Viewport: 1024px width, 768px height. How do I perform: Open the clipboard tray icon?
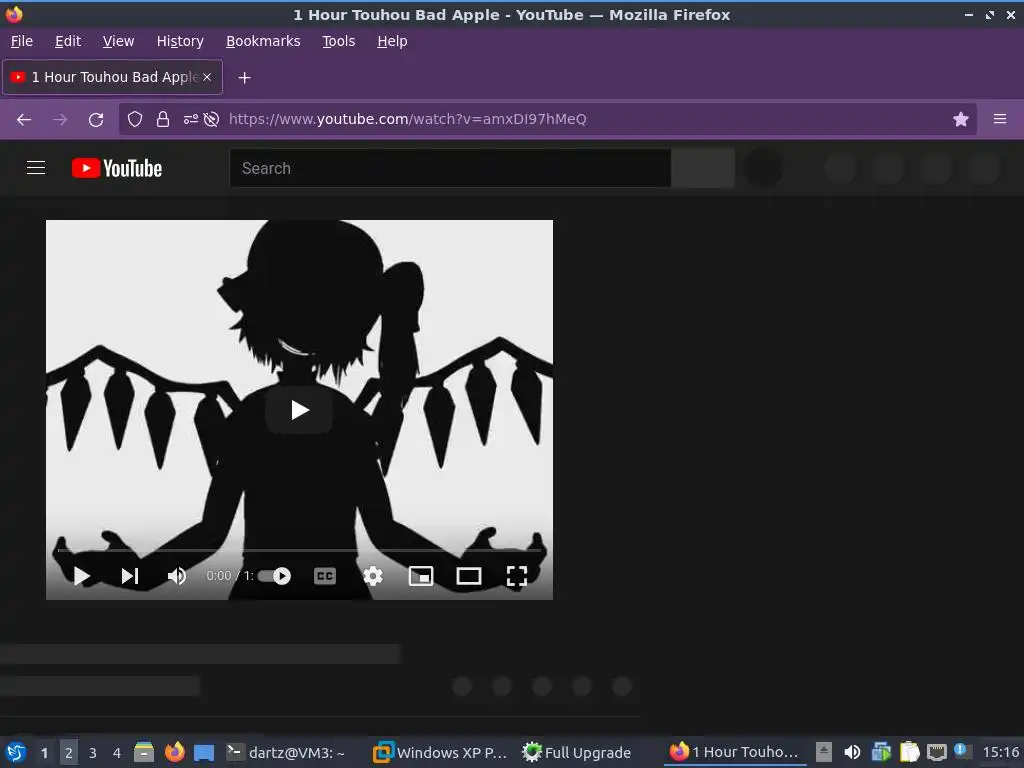[x=909, y=752]
